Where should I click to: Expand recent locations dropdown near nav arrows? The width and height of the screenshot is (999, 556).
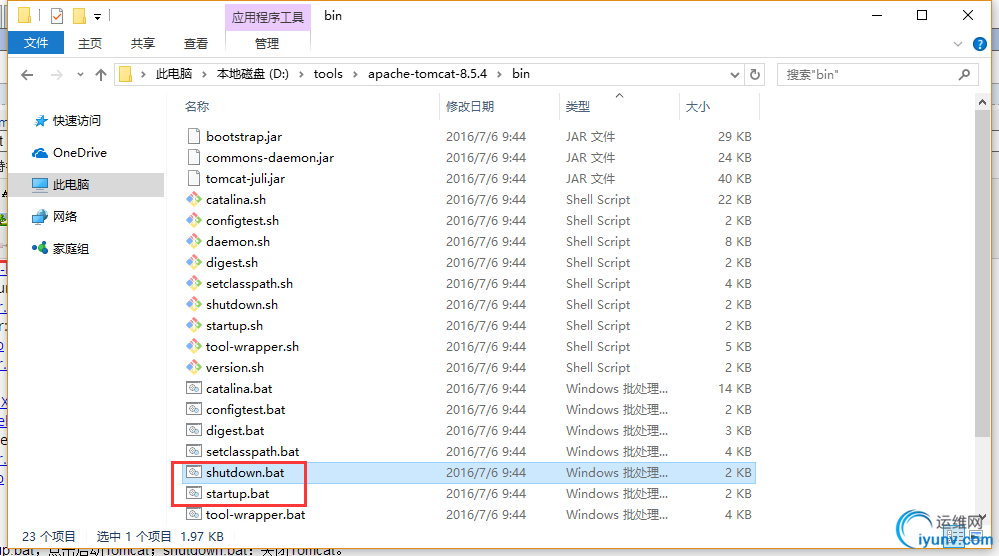(80, 75)
